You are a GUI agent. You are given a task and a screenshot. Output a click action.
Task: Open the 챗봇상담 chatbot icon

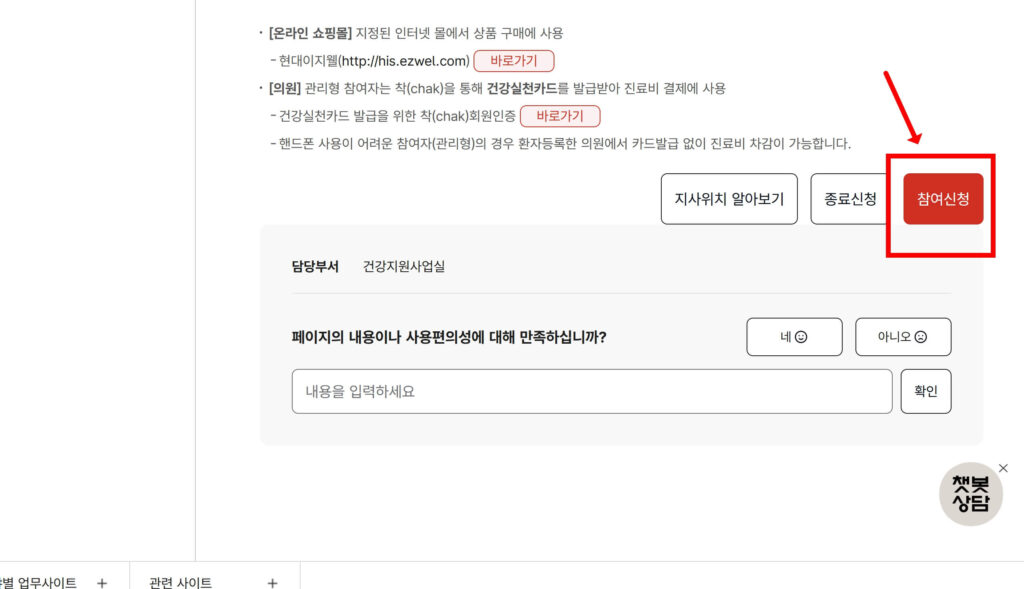(970, 494)
